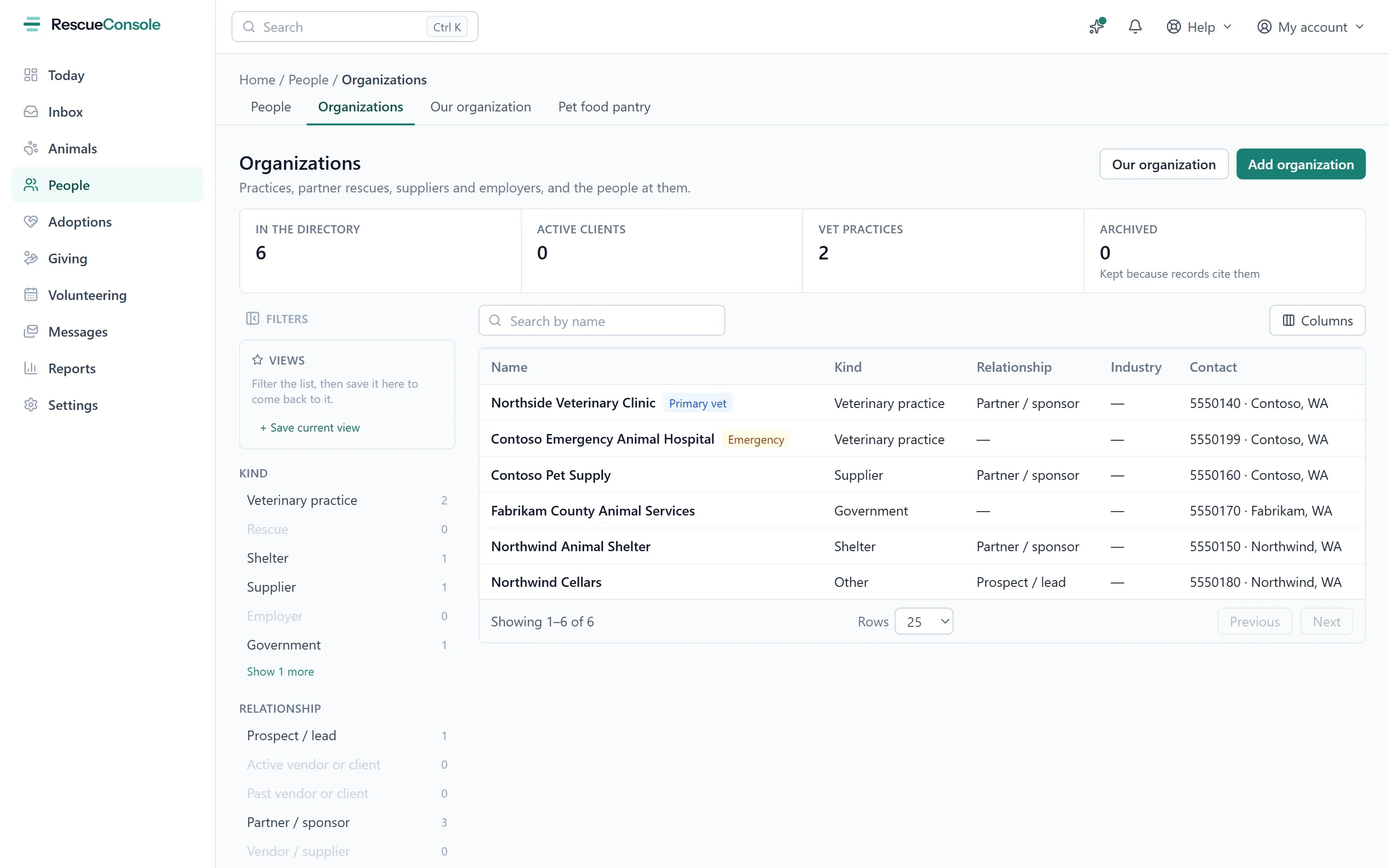Open the Rows per page selector
Viewport: 1389px width, 868px height.
click(x=924, y=621)
